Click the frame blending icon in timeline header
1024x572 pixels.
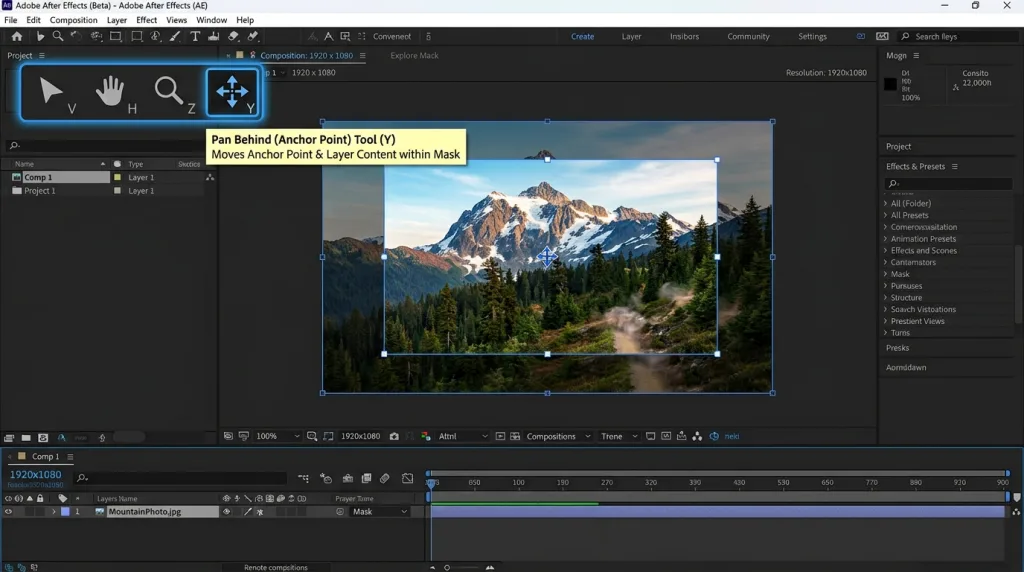[366, 479]
